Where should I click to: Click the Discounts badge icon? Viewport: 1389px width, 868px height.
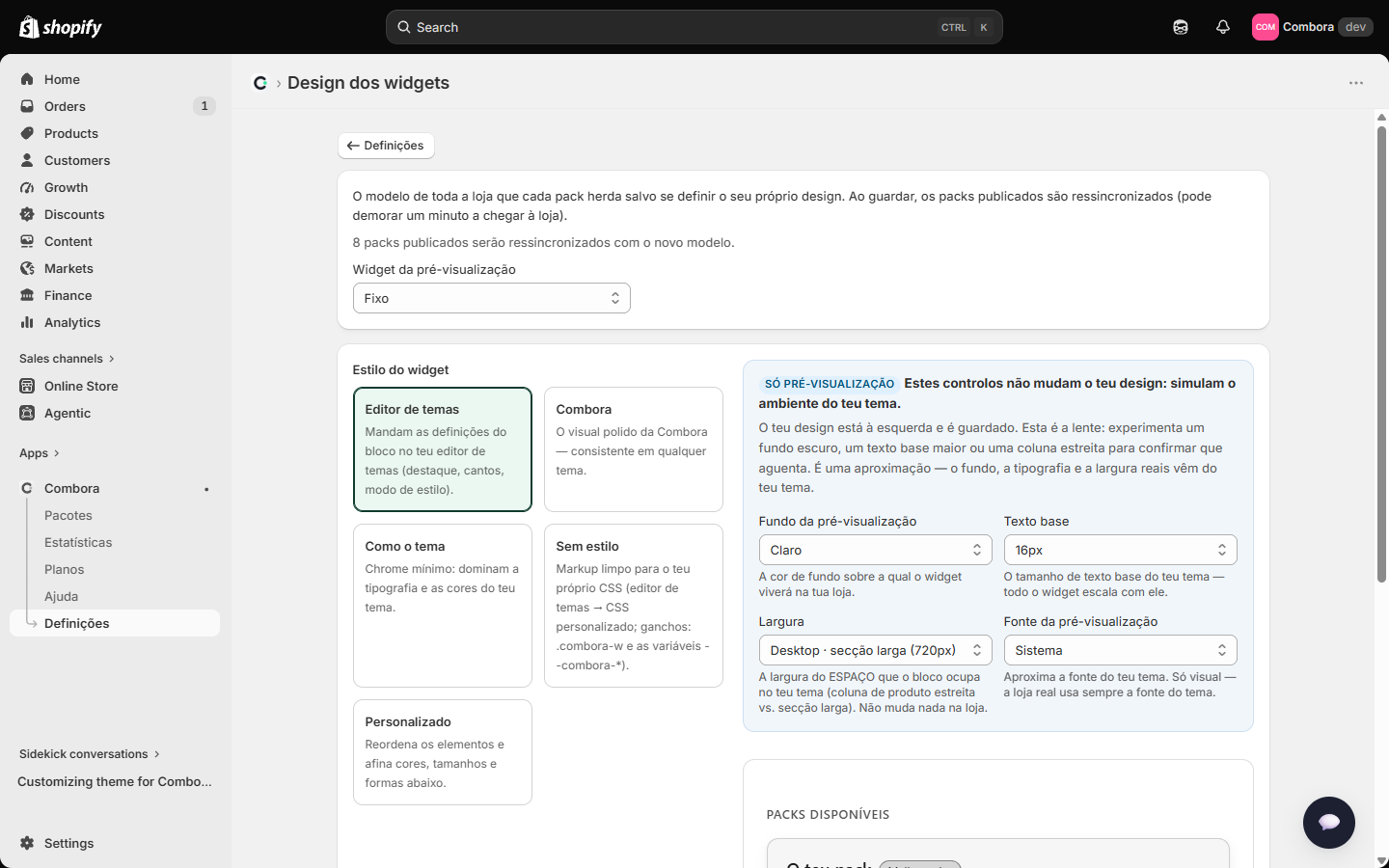[x=27, y=214]
